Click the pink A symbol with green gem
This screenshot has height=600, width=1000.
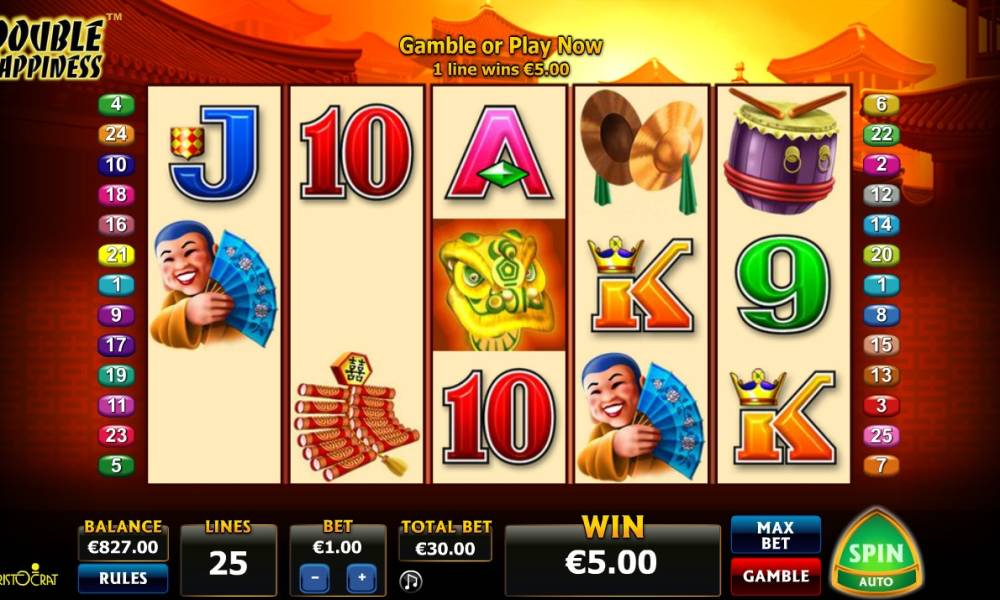click(x=499, y=153)
